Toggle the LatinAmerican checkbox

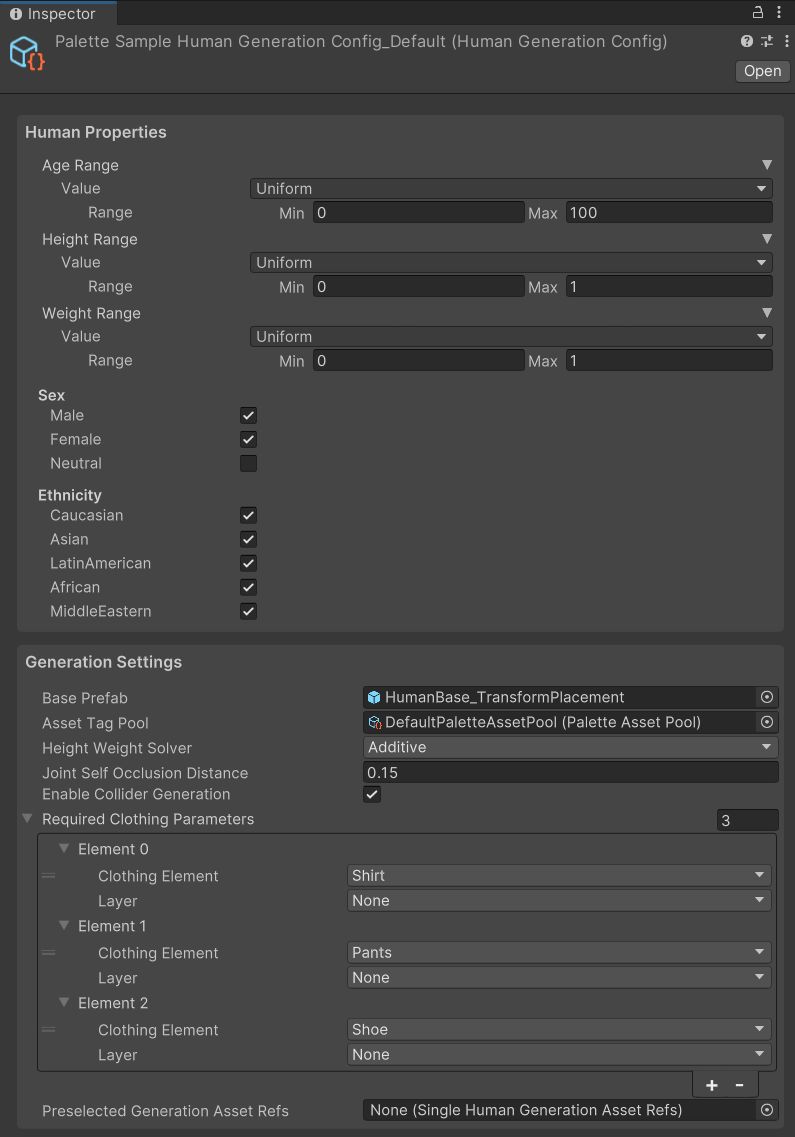click(x=248, y=563)
